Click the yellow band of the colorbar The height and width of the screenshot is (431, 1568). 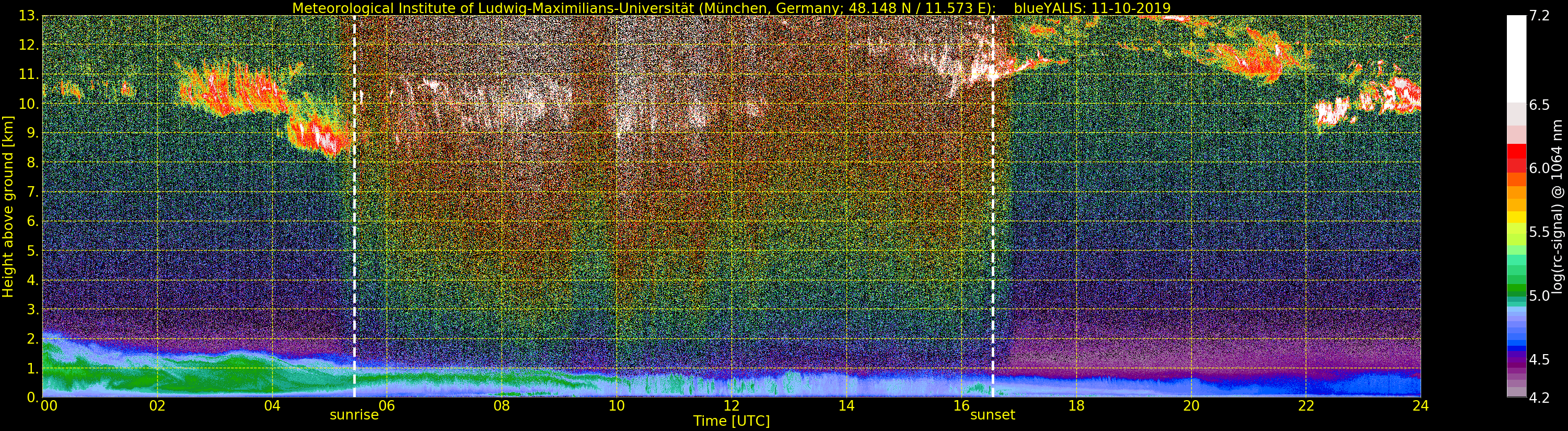pos(1516,217)
